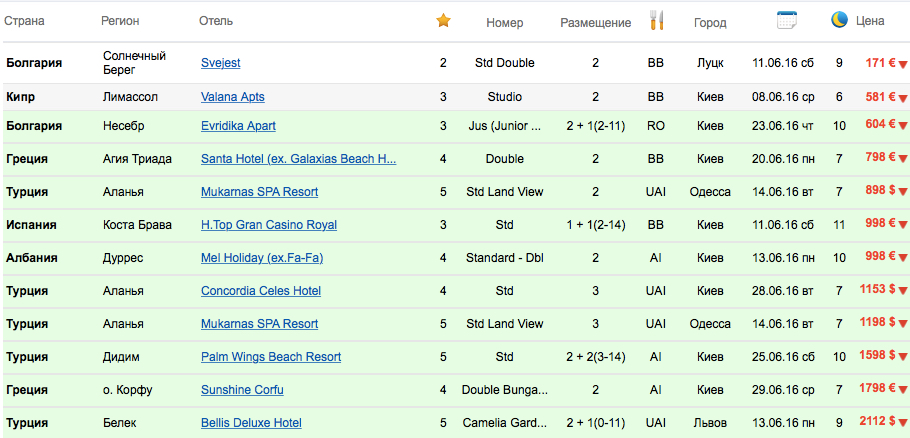Open Bellis Deluxe Hotel link
The height and width of the screenshot is (438, 910).
click(x=251, y=423)
